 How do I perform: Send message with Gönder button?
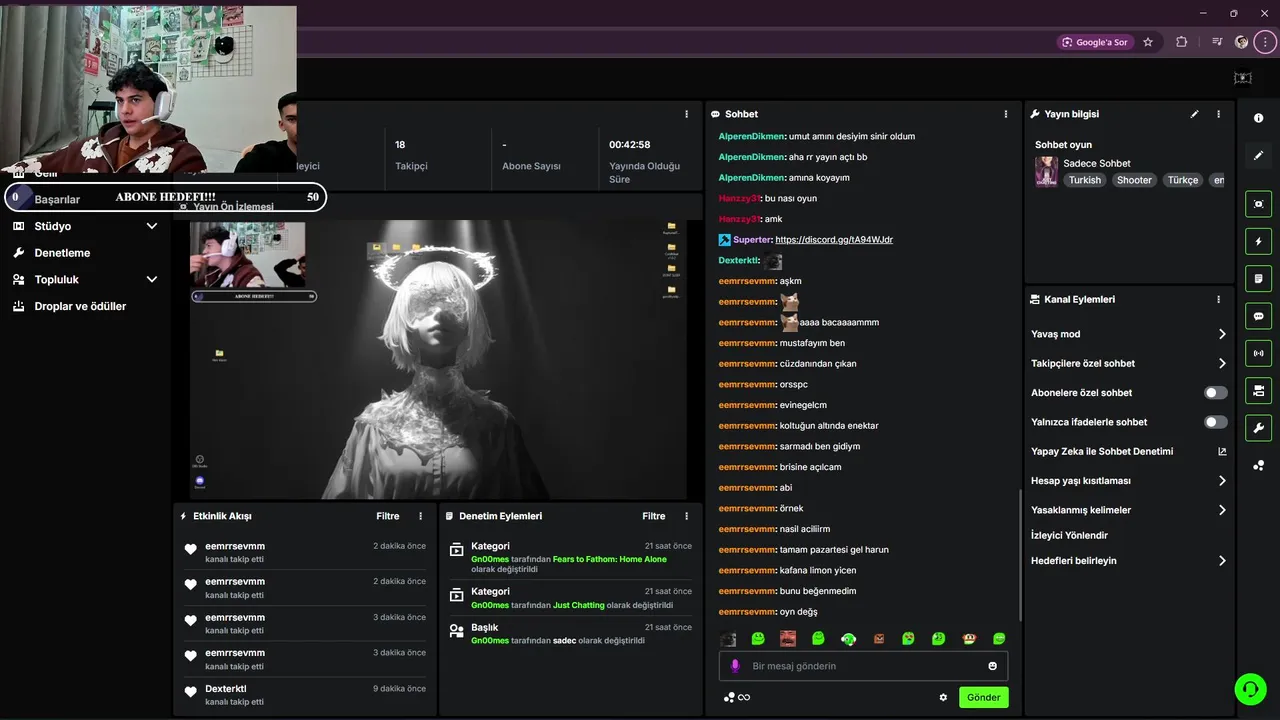point(983,697)
